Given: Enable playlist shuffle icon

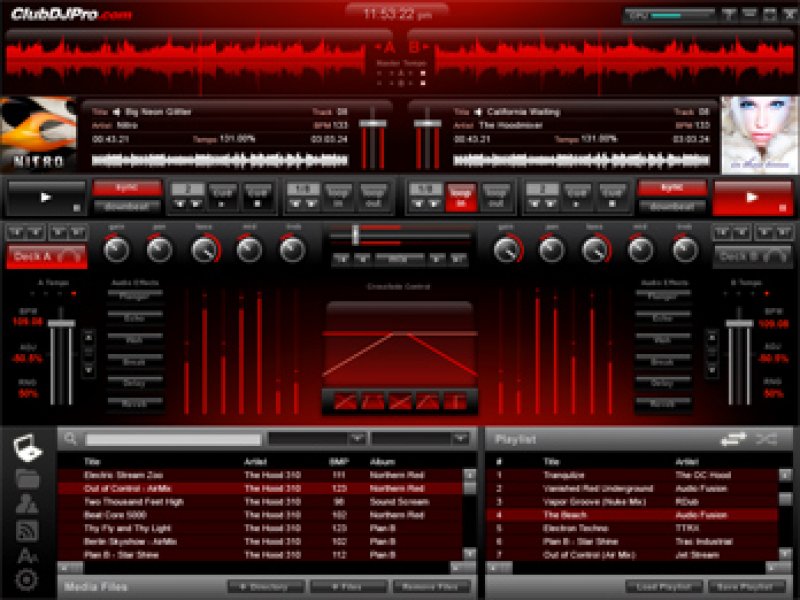Looking at the screenshot, I should coord(766,439).
